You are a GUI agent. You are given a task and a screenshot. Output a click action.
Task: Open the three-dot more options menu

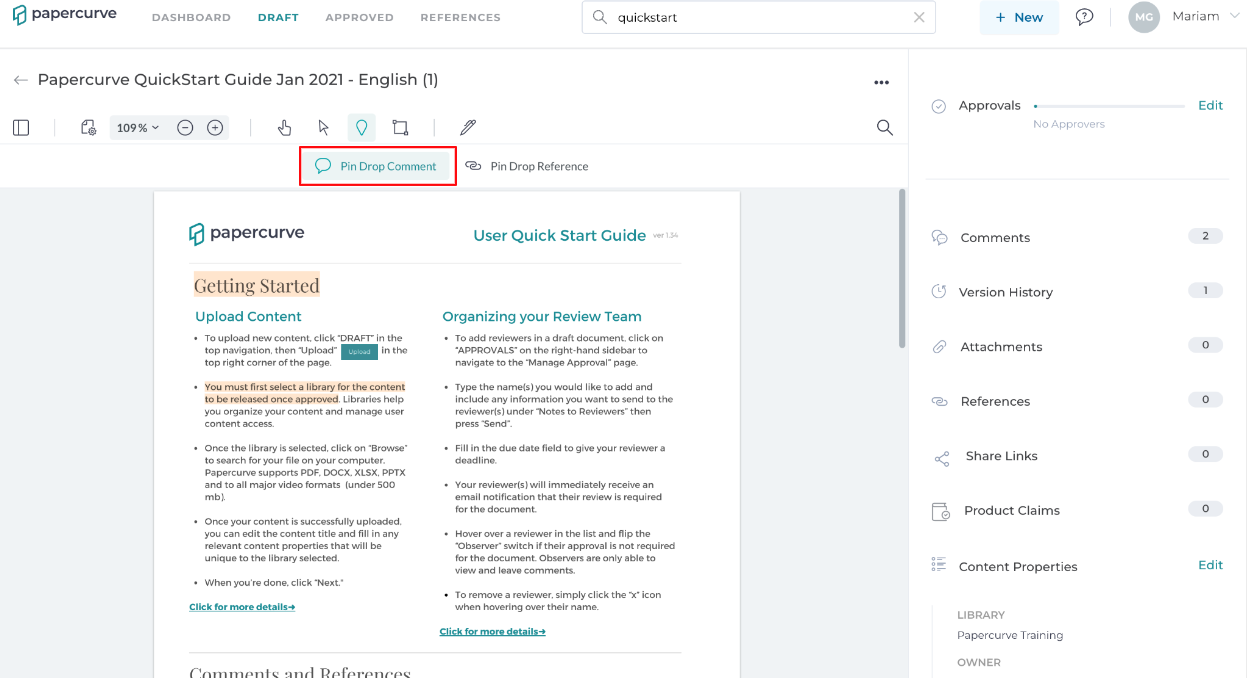tap(881, 82)
